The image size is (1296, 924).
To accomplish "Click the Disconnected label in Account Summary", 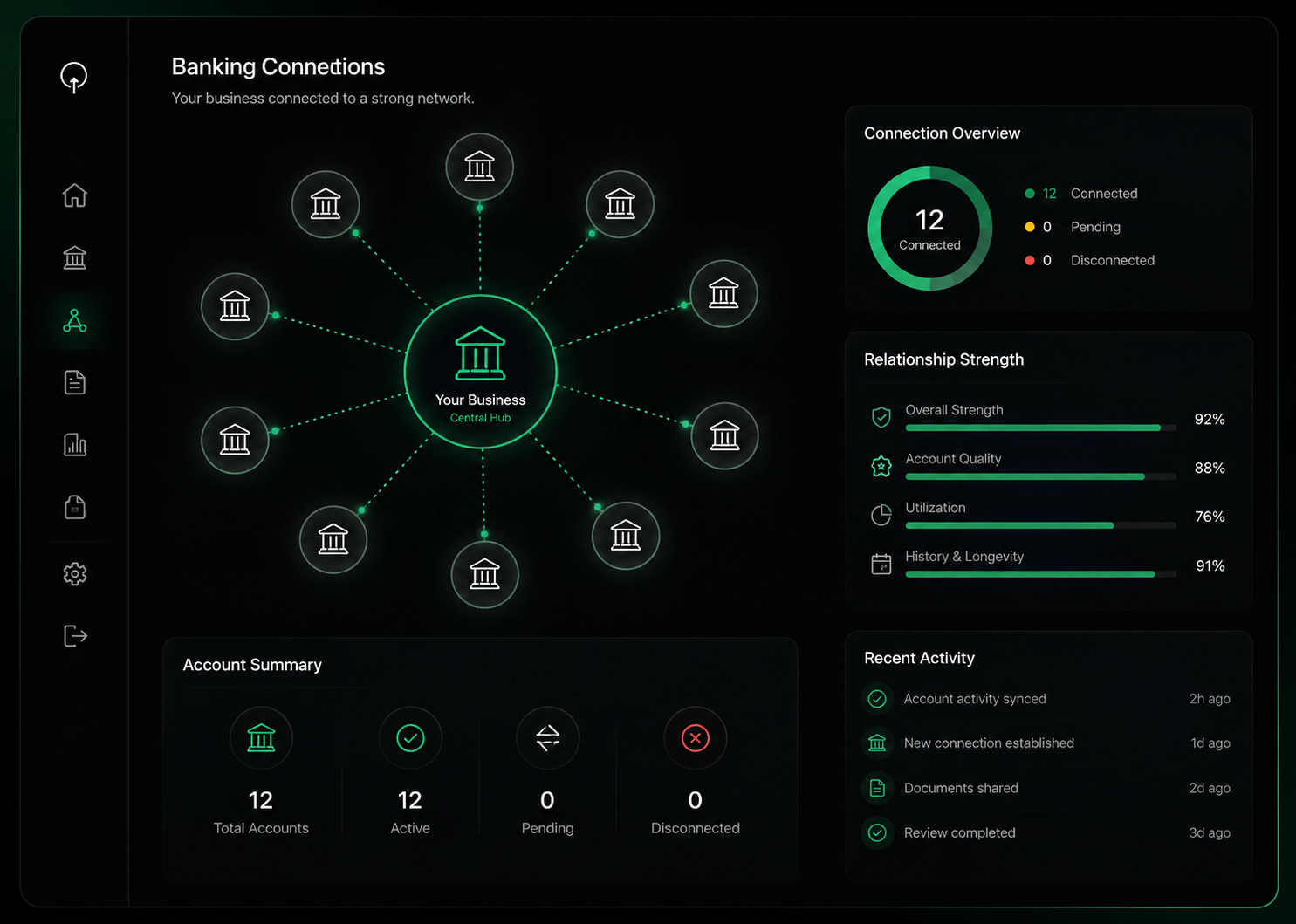I will [696, 828].
